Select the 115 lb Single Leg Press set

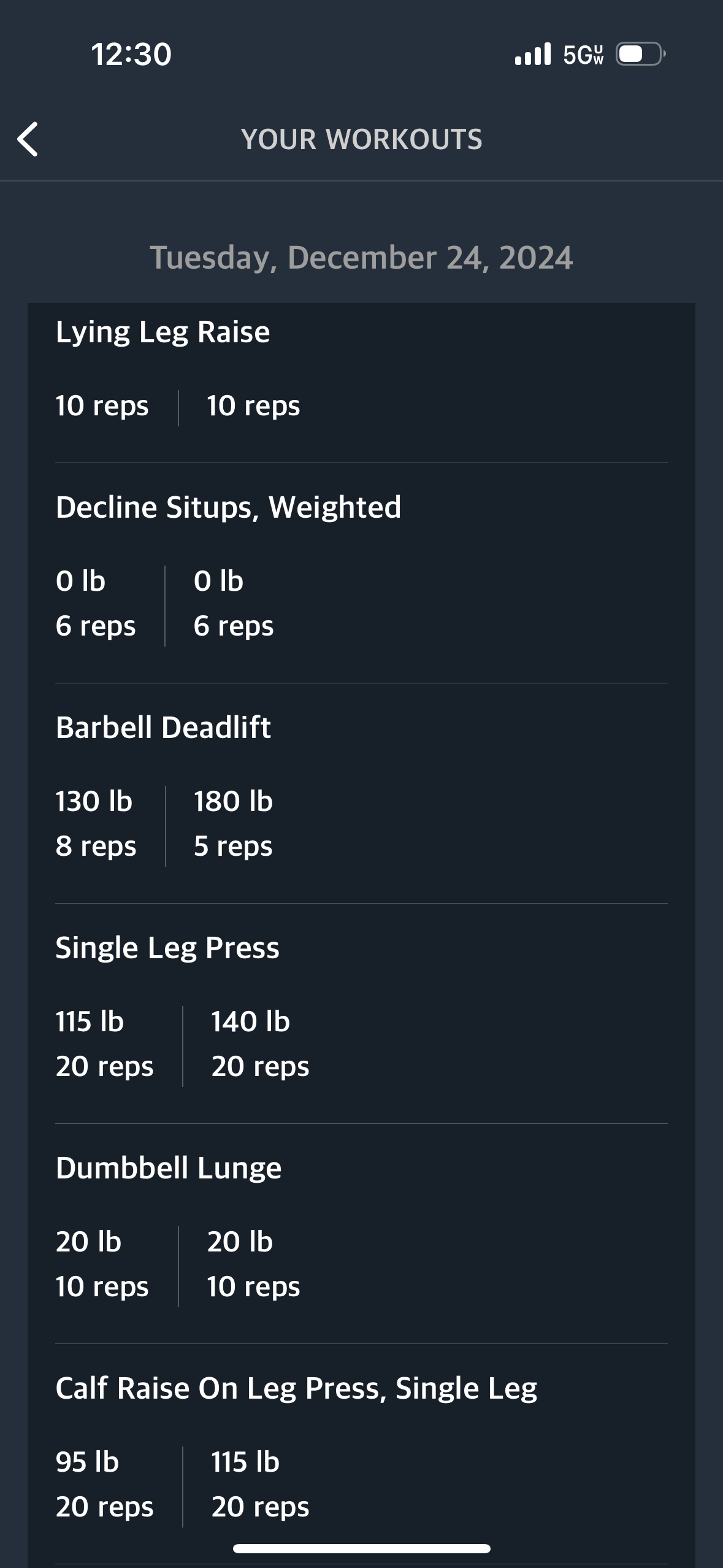tap(104, 1044)
